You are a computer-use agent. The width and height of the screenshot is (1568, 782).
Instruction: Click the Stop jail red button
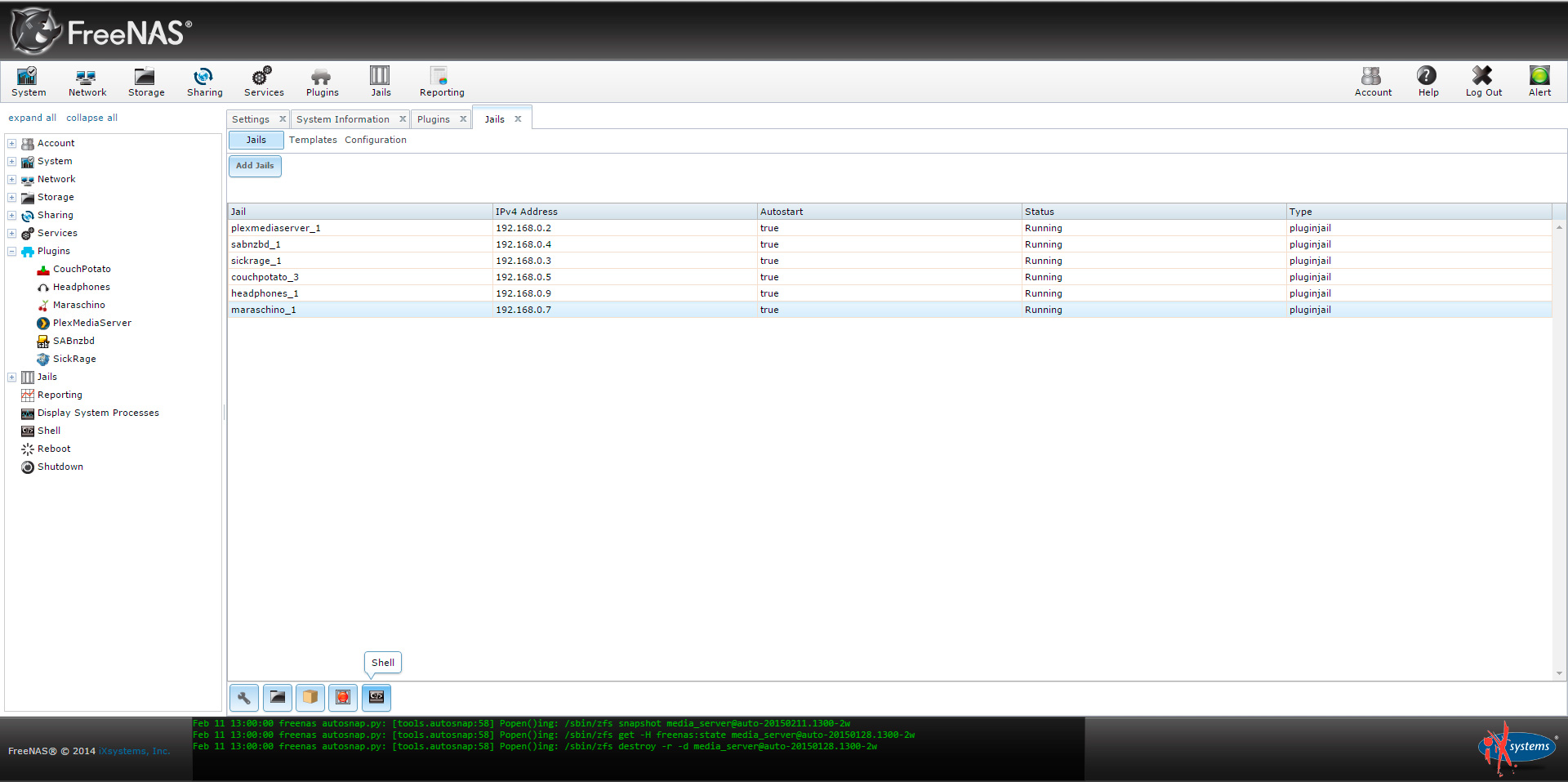[343, 698]
